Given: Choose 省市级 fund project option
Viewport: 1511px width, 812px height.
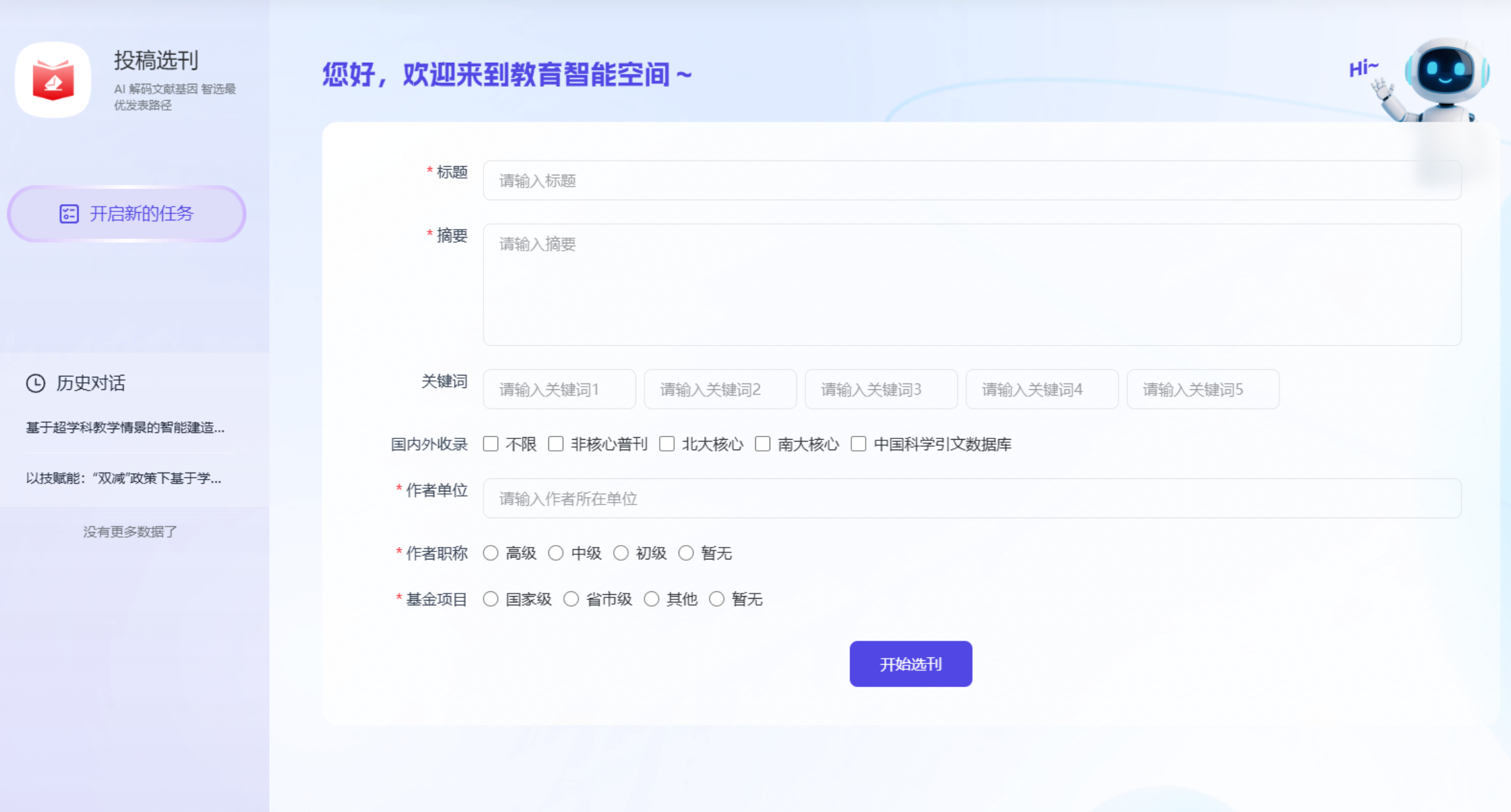Looking at the screenshot, I should 571,599.
